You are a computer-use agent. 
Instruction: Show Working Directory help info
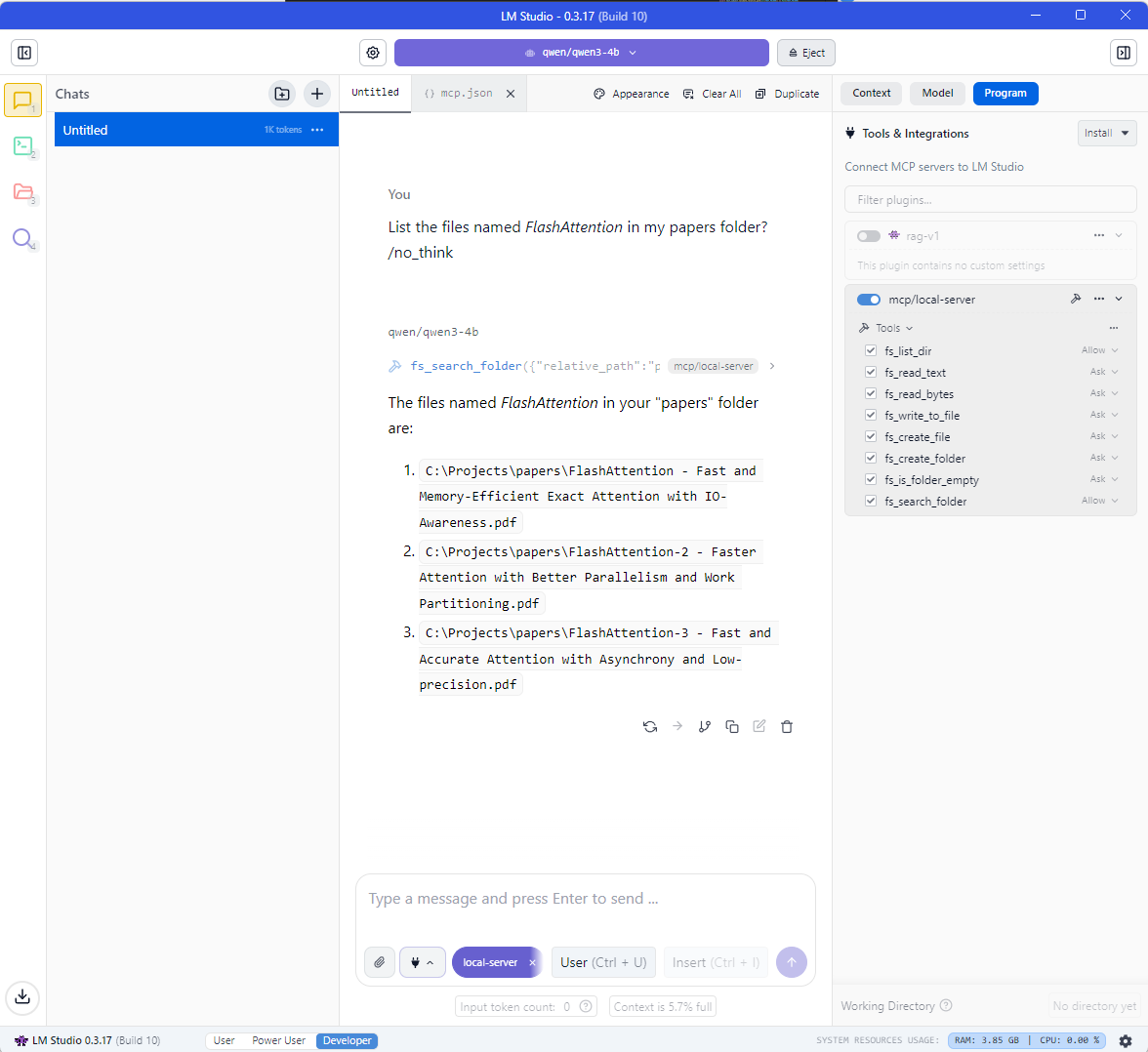[946, 1005]
